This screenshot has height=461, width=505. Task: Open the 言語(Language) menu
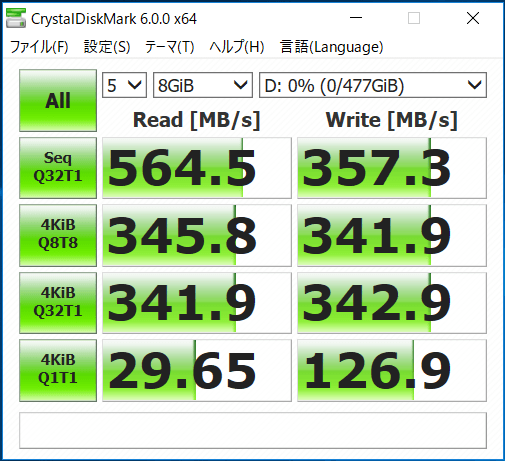332,47
